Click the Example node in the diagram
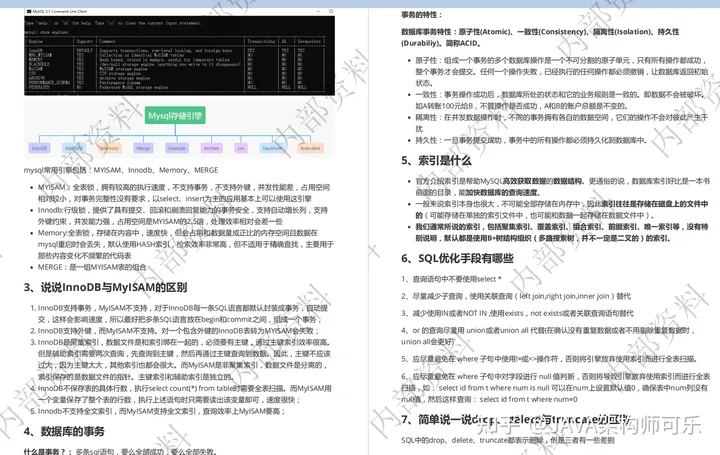 (x=177, y=148)
